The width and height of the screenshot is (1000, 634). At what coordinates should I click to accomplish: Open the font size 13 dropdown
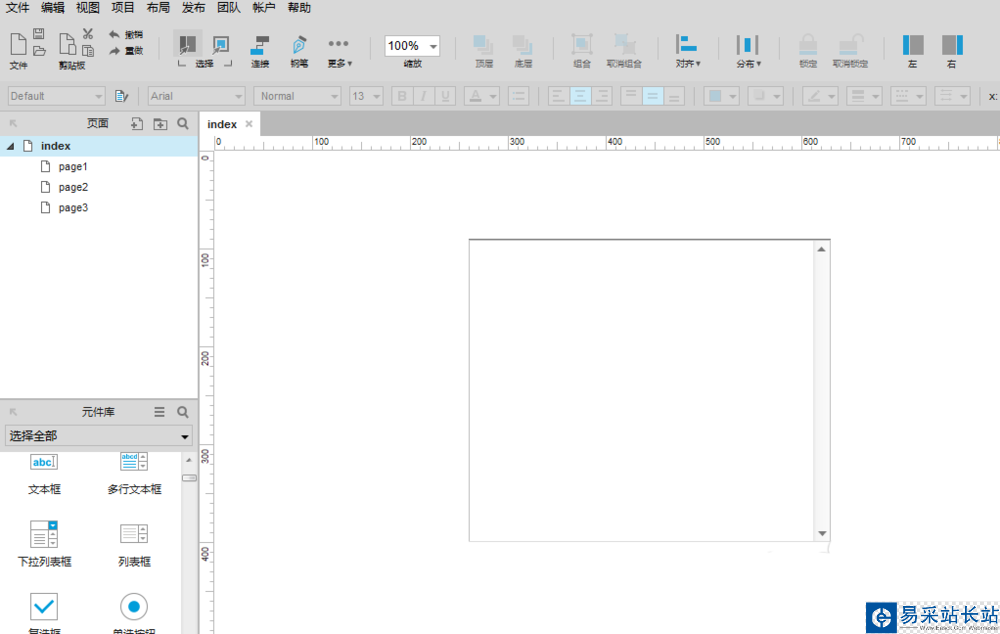coord(366,96)
